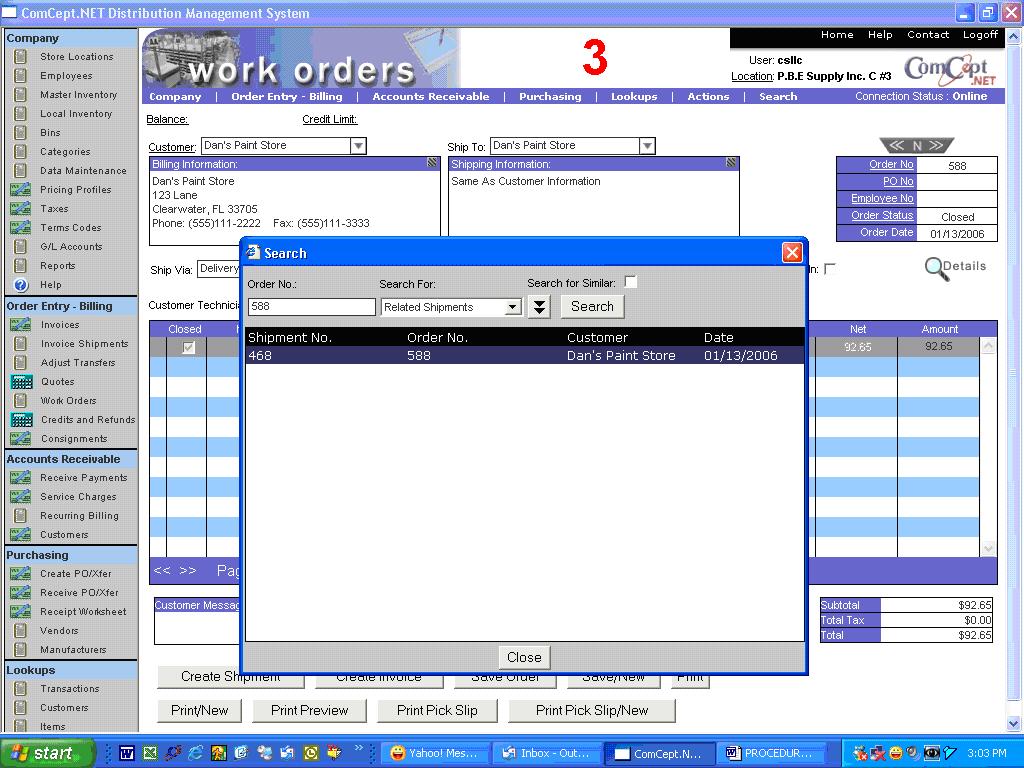Open the Accounts Receivable menu
1024x768 pixels.
(x=430, y=97)
